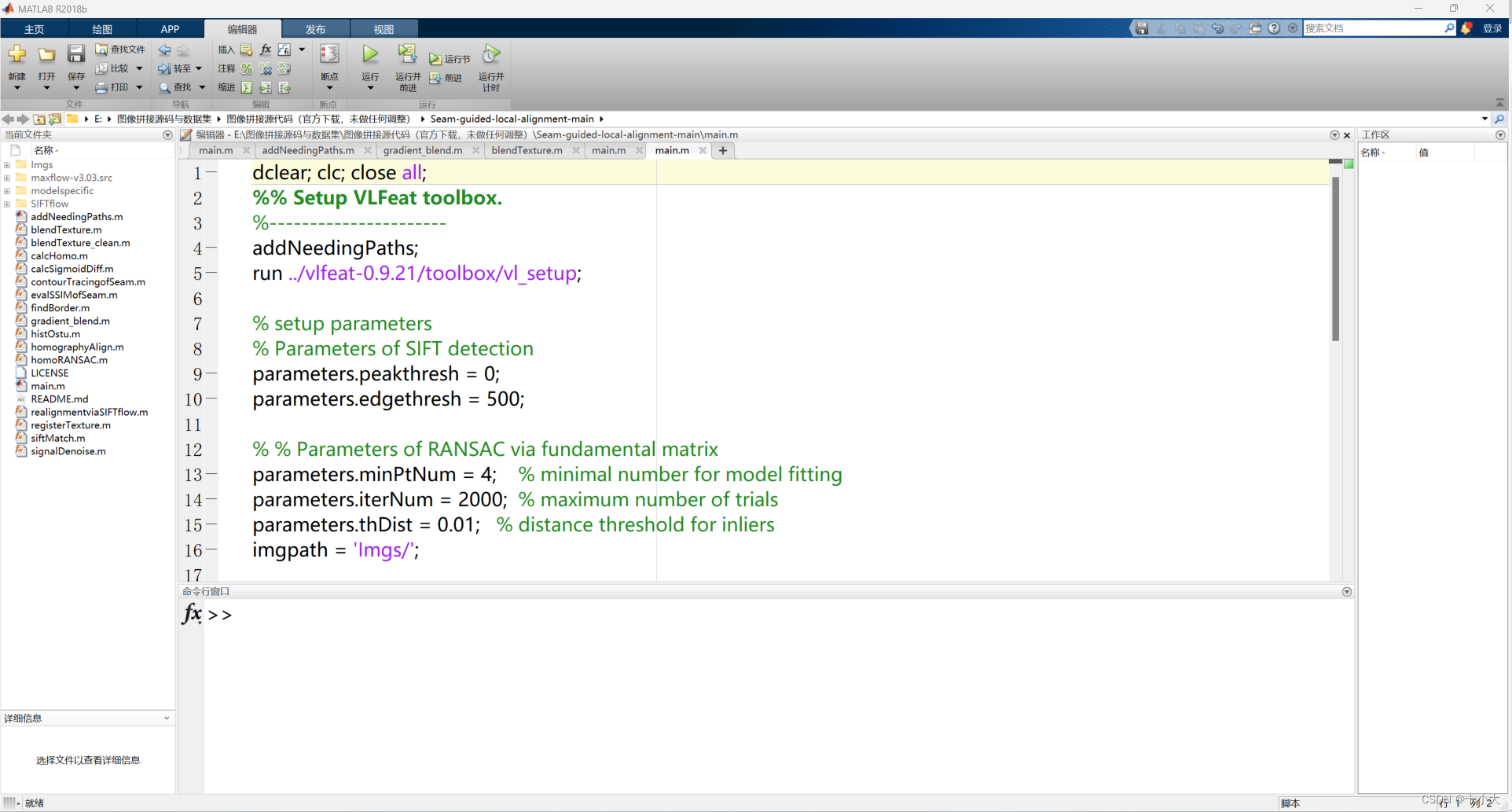Image resolution: width=1512 pixels, height=812 pixels.
Task: Click the save icon in the quick access bar
Action: coord(1142,28)
